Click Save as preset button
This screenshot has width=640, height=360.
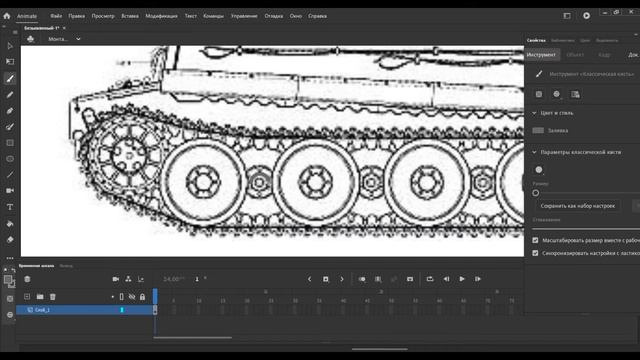pyautogui.click(x=578, y=206)
